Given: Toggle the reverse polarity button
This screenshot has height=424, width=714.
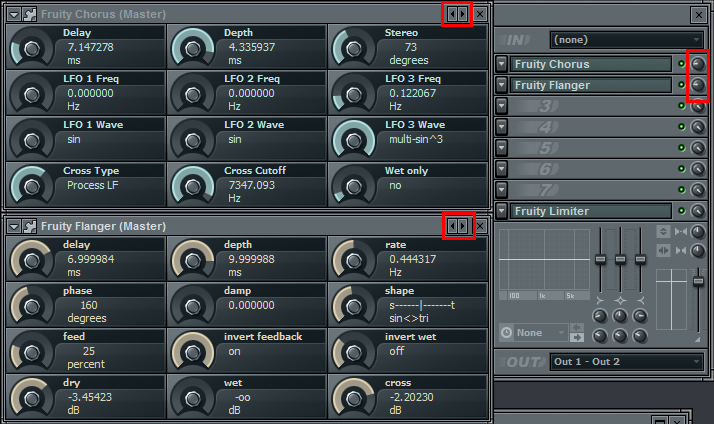Looking at the screenshot, I should [x=663, y=231].
